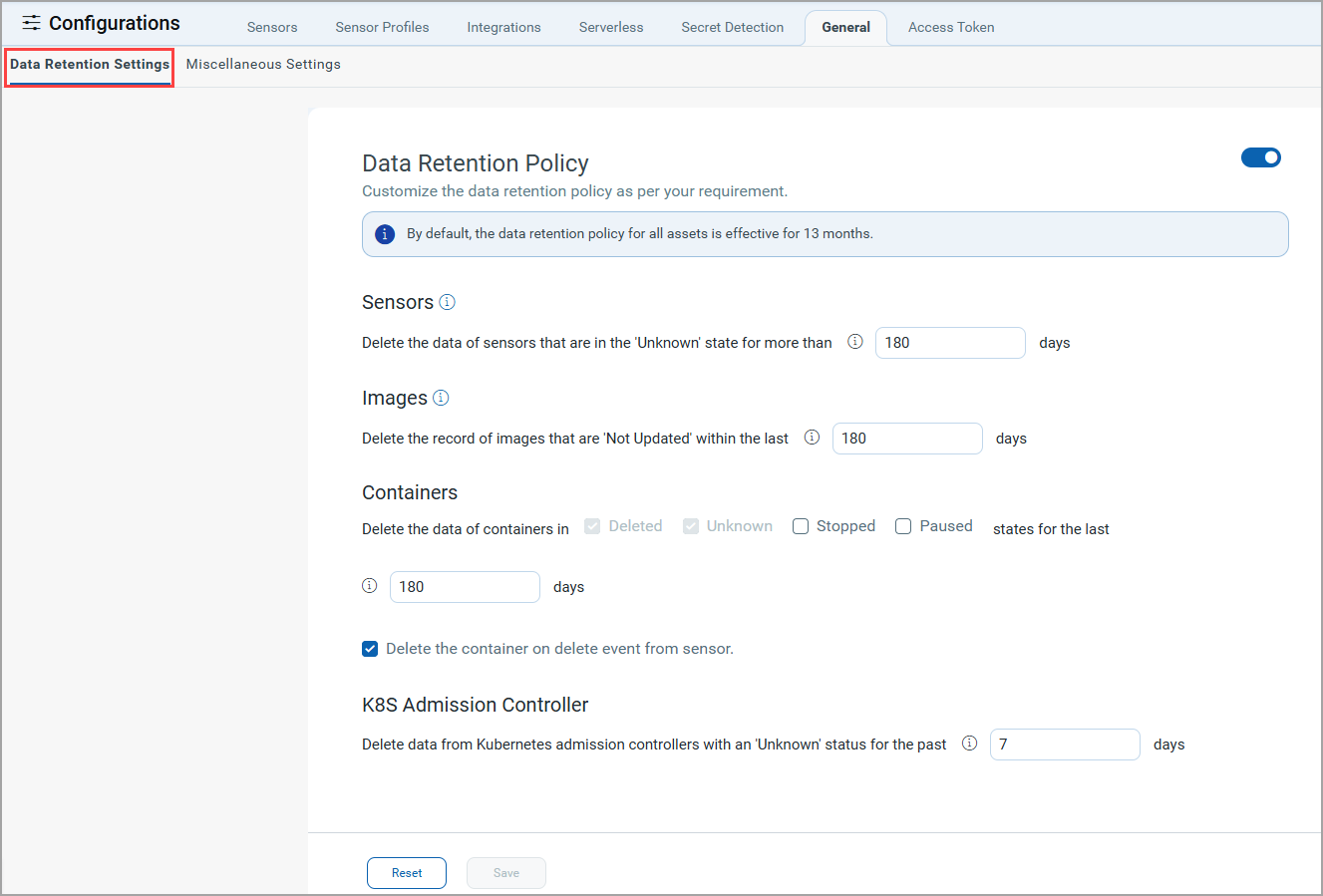Click the Save button
1323x896 pixels.
[505, 873]
